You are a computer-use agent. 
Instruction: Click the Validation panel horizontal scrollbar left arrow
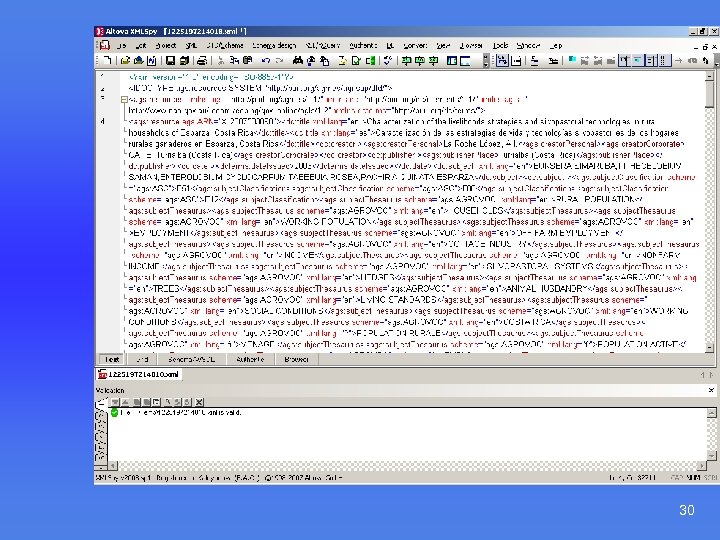point(113,465)
